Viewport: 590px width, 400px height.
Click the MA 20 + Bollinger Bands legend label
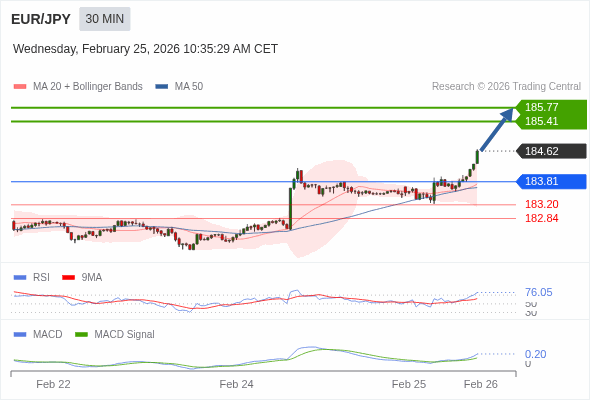tap(88, 87)
